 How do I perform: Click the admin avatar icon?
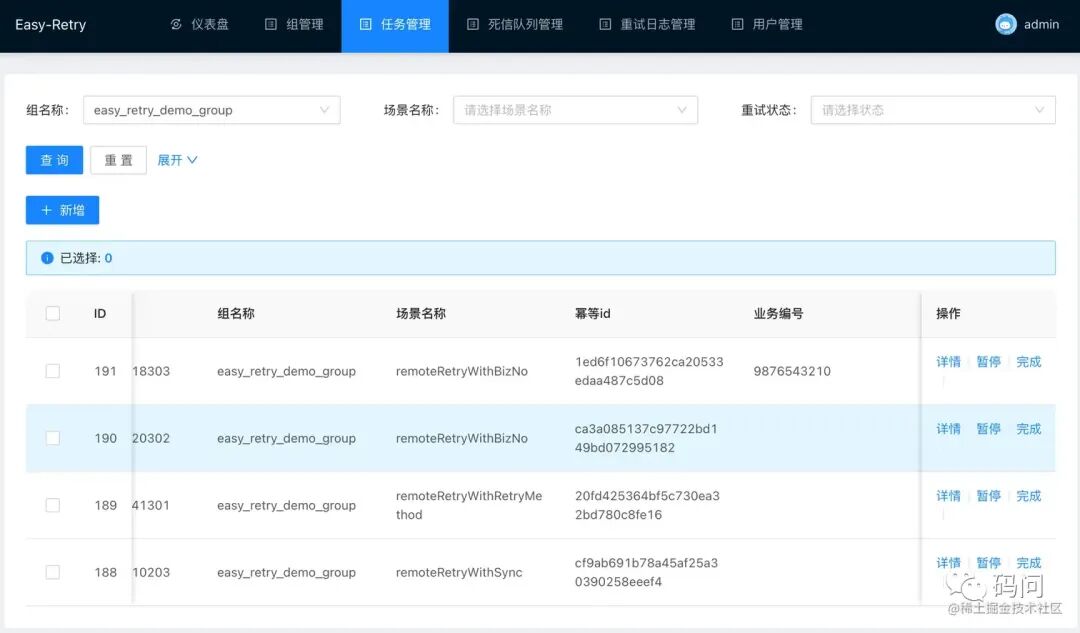click(1006, 24)
